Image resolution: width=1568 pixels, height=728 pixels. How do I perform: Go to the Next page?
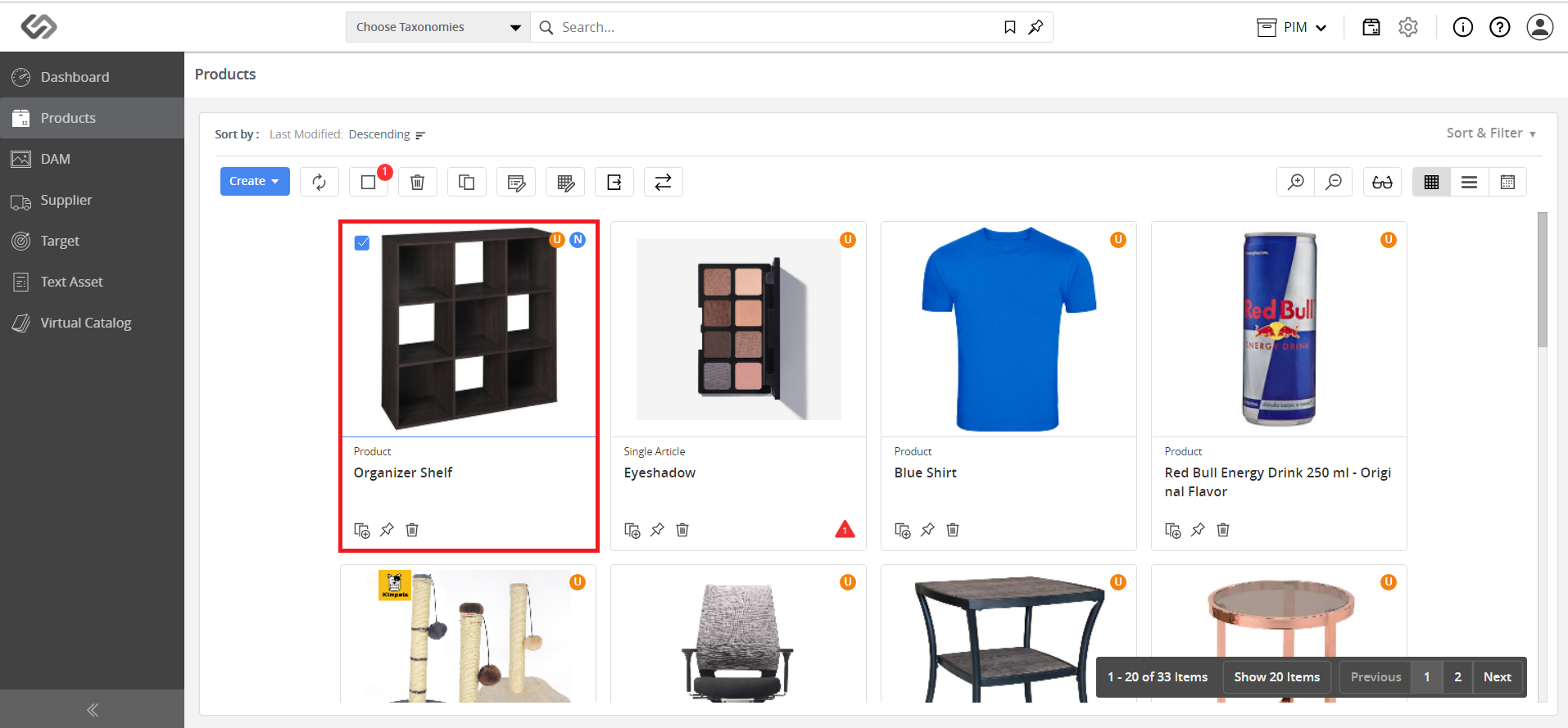(x=1498, y=677)
